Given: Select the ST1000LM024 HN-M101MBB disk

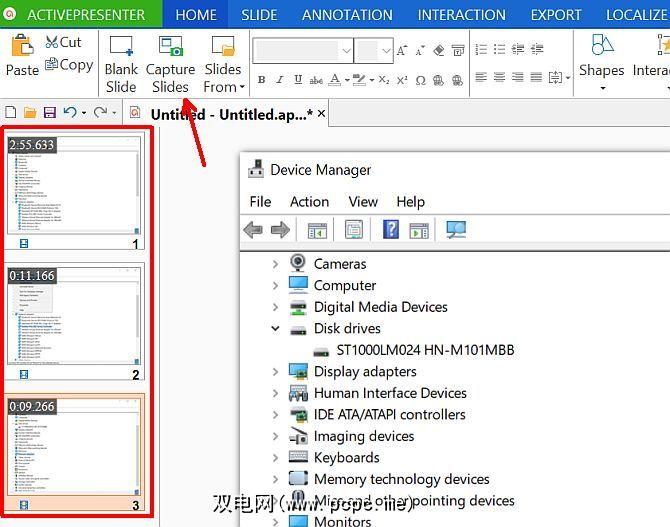Looking at the screenshot, I should pyautogui.click(x=414, y=350).
